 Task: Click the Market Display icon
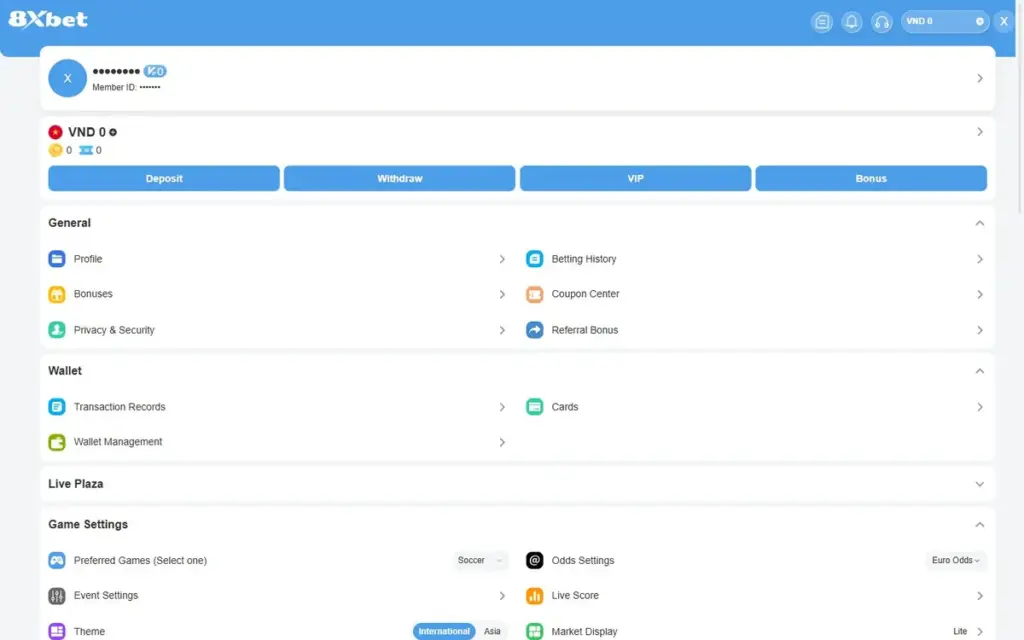point(534,631)
